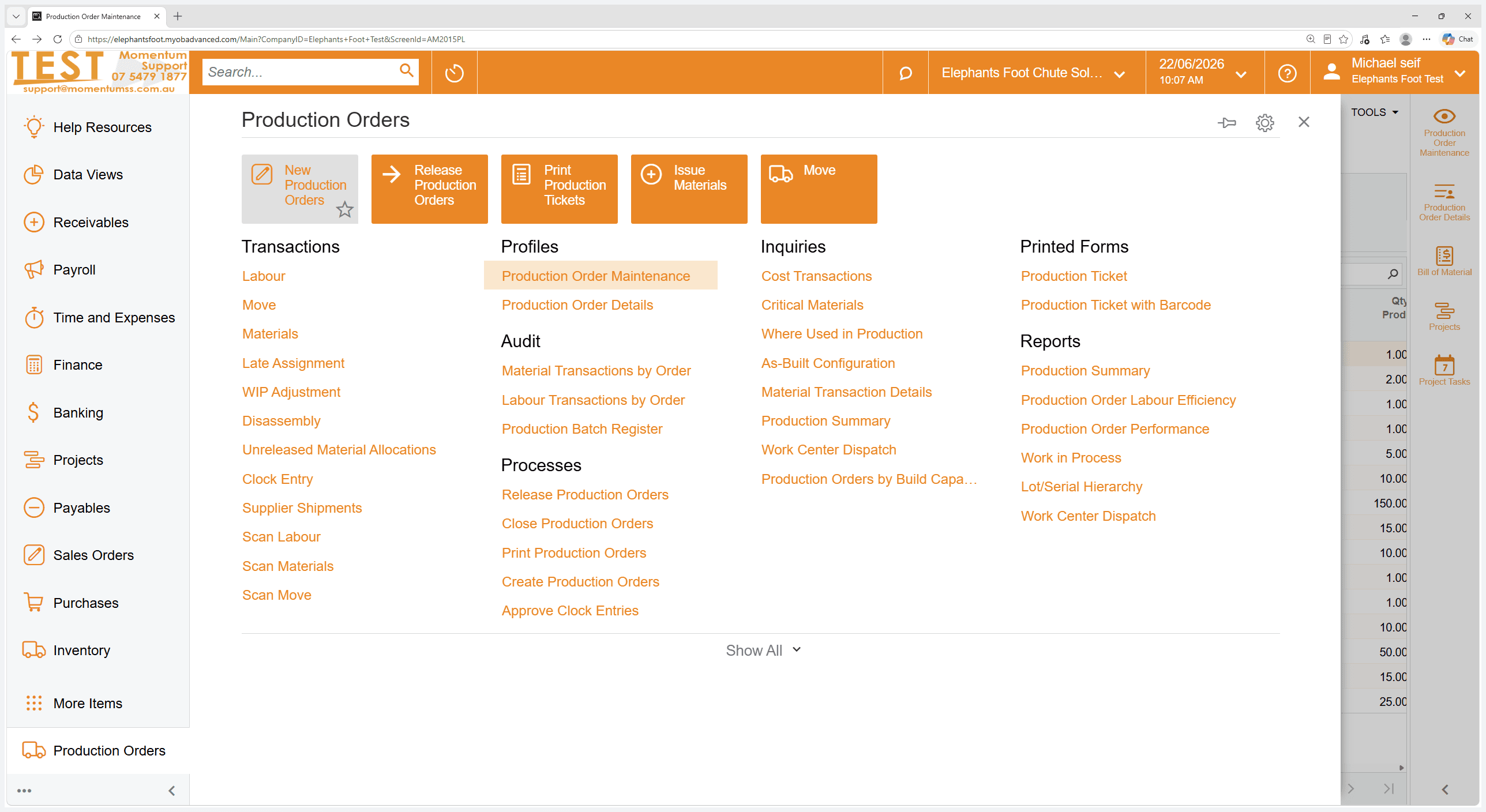The image size is (1486, 812).
Task: Collapse the left navigation sidebar
Action: click(171, 791)
